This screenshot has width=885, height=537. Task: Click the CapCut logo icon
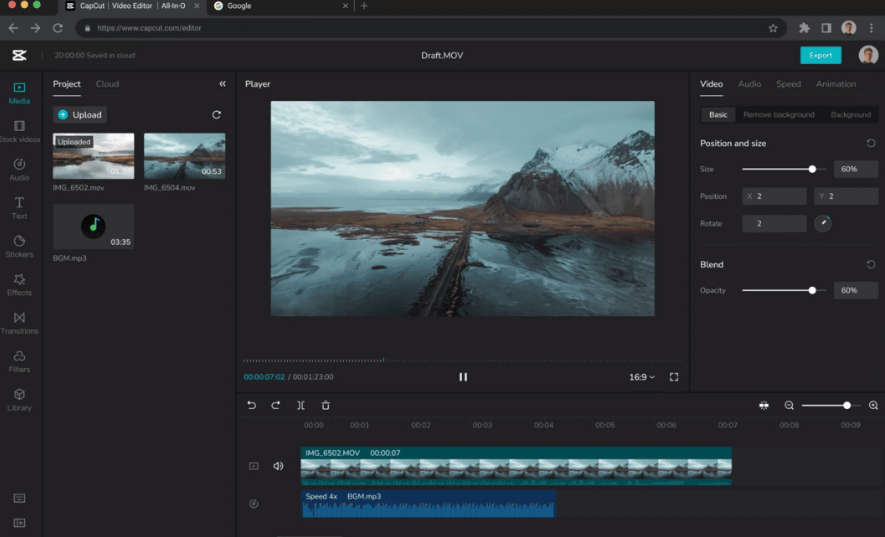coord(19,55)
